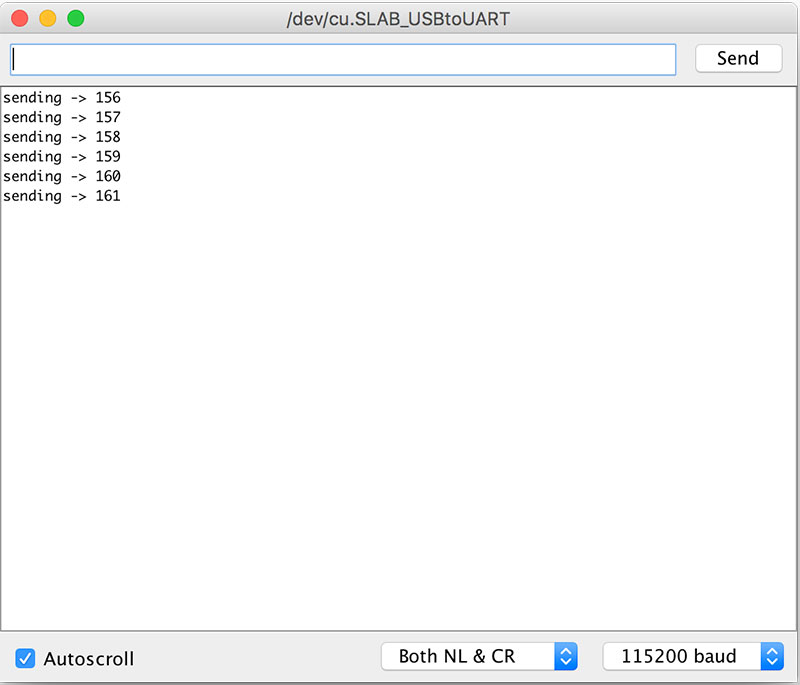Select the 'sending -> 160' output row
The width and height of the screenshot is (800, 685).
tap(62, 176)
